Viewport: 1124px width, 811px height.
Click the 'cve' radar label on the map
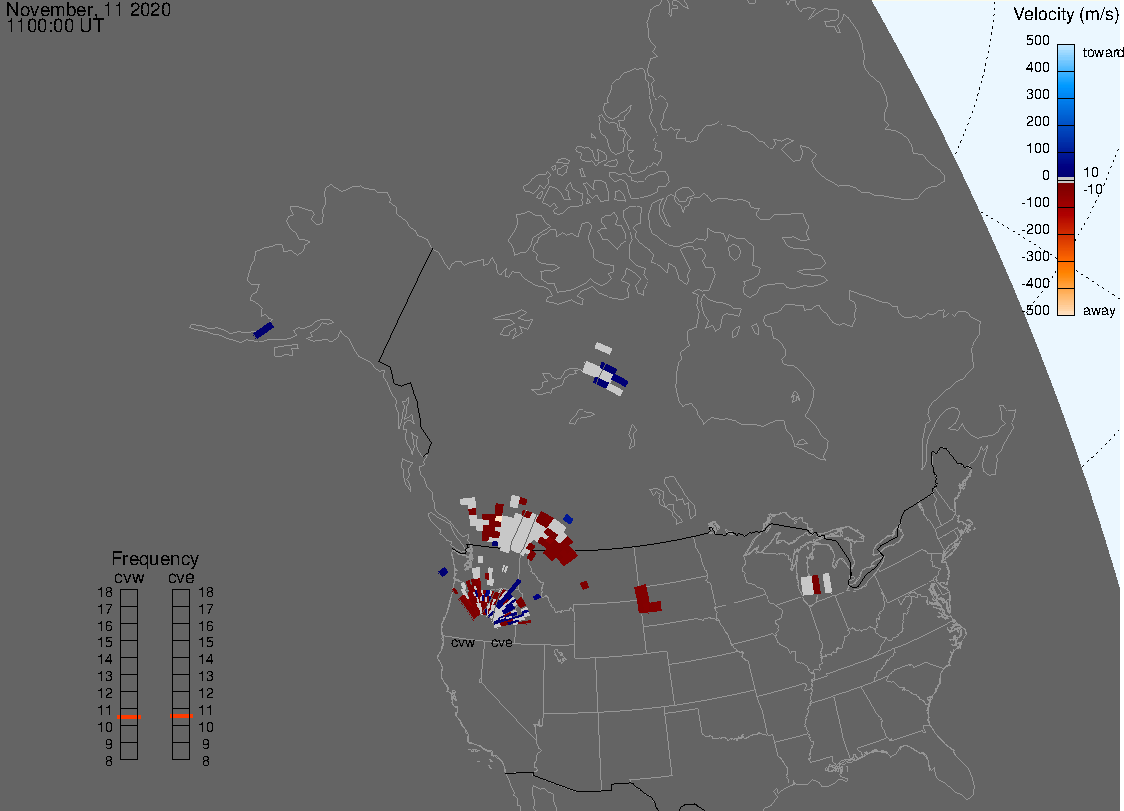(x=501, y=642)
